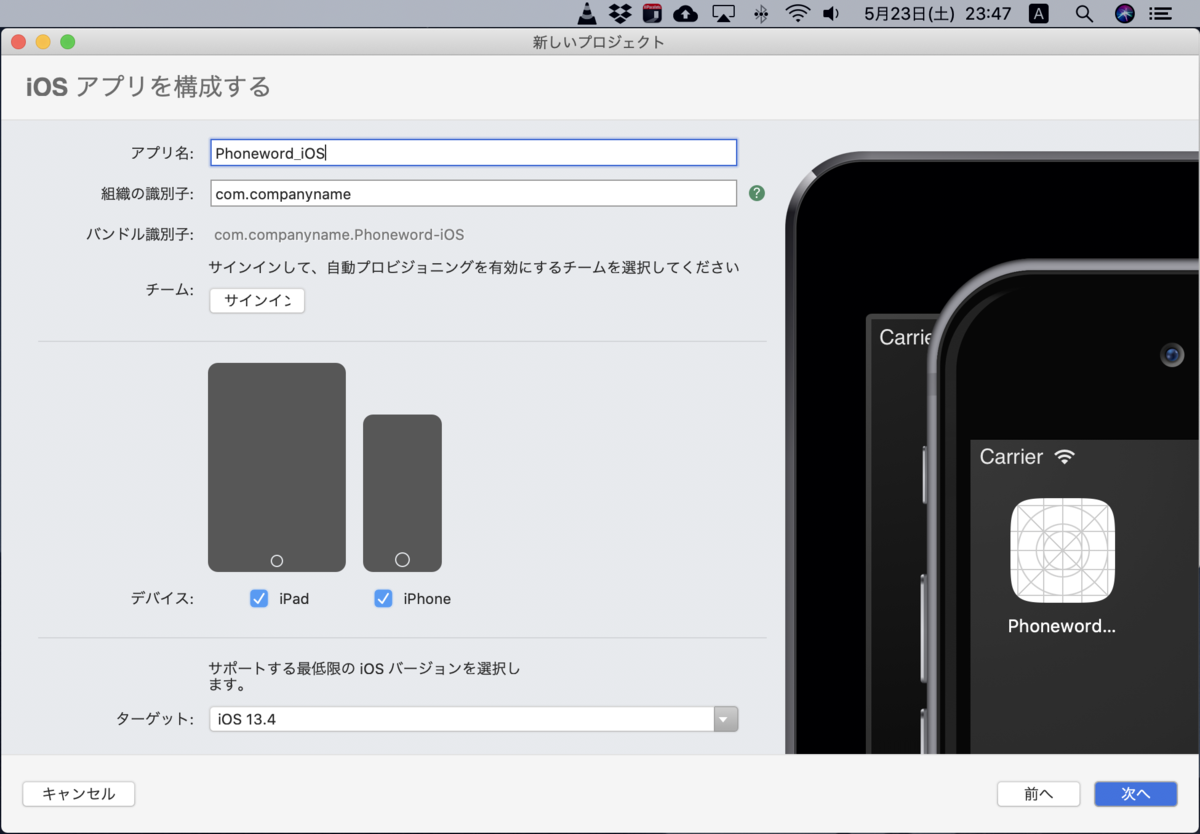
Task: Open the Dropbox menu bar icon
Action: (x=620, y=14)
